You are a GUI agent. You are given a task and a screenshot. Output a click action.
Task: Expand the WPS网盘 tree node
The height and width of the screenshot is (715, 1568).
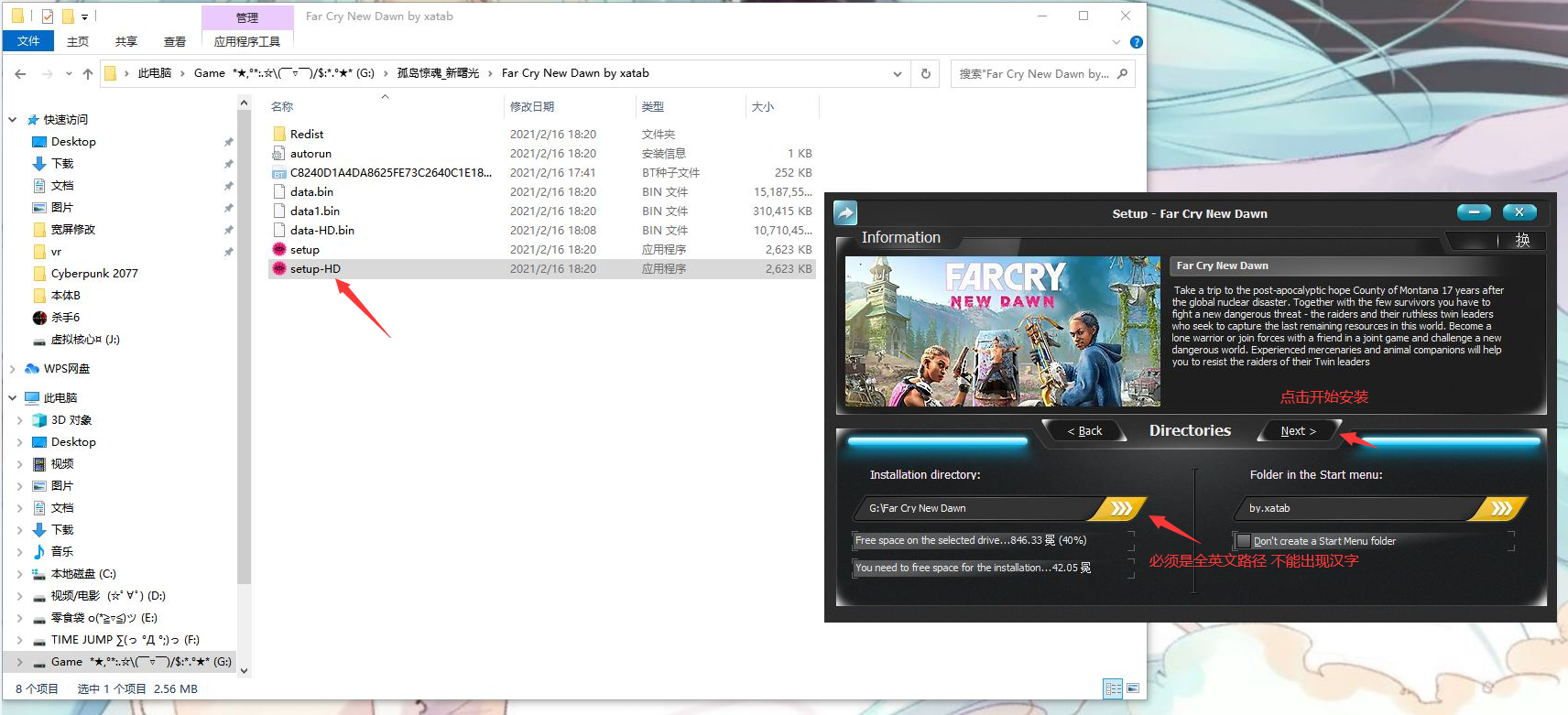point(13,369)
